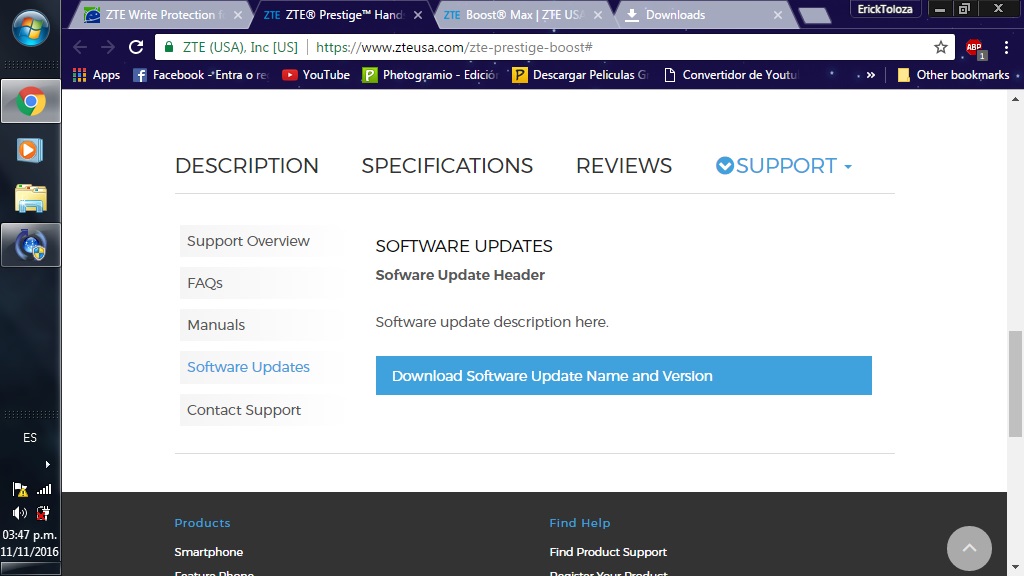Show hidden system tray icons

tap(47, 464)
